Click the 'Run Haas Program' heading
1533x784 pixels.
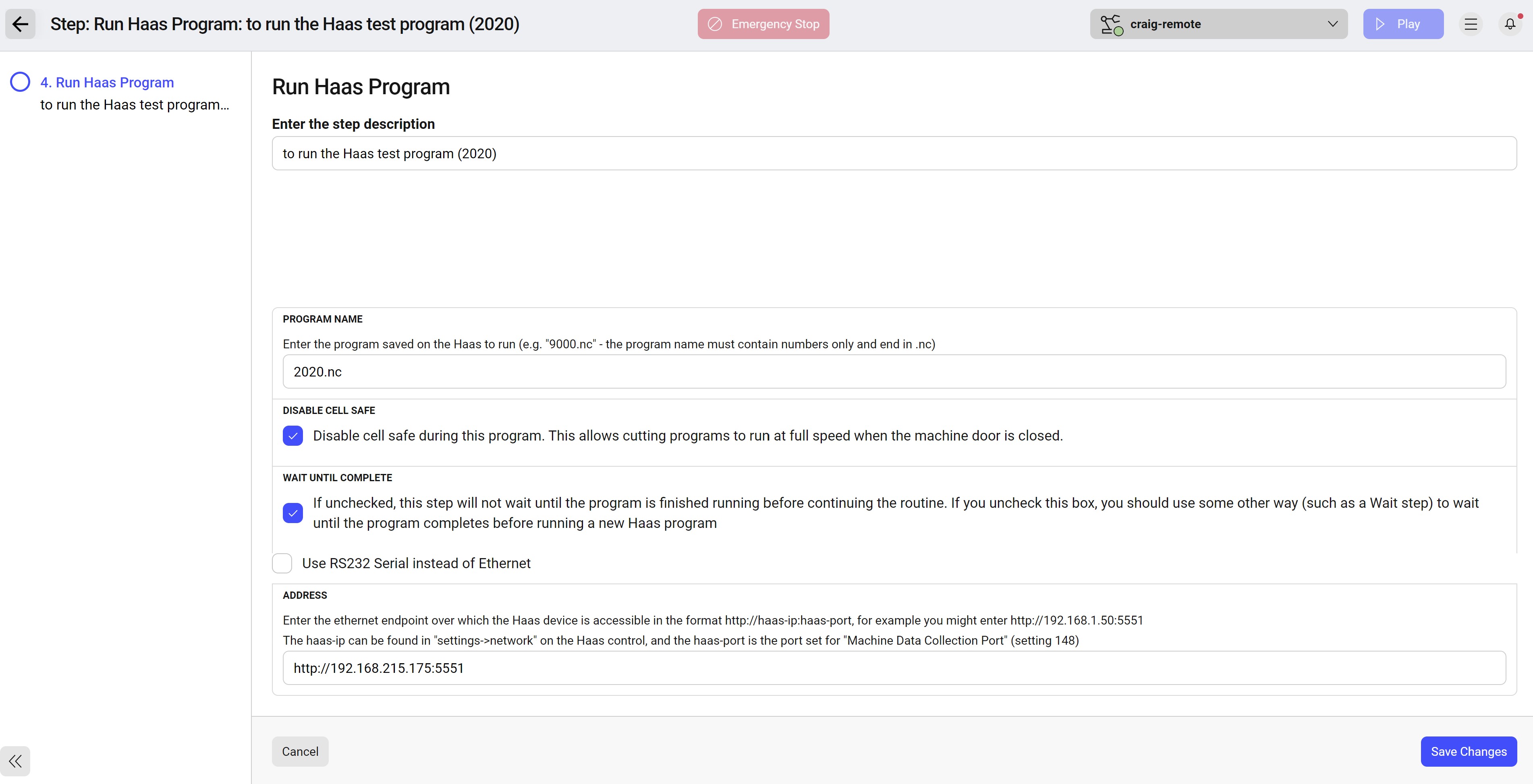361,87
